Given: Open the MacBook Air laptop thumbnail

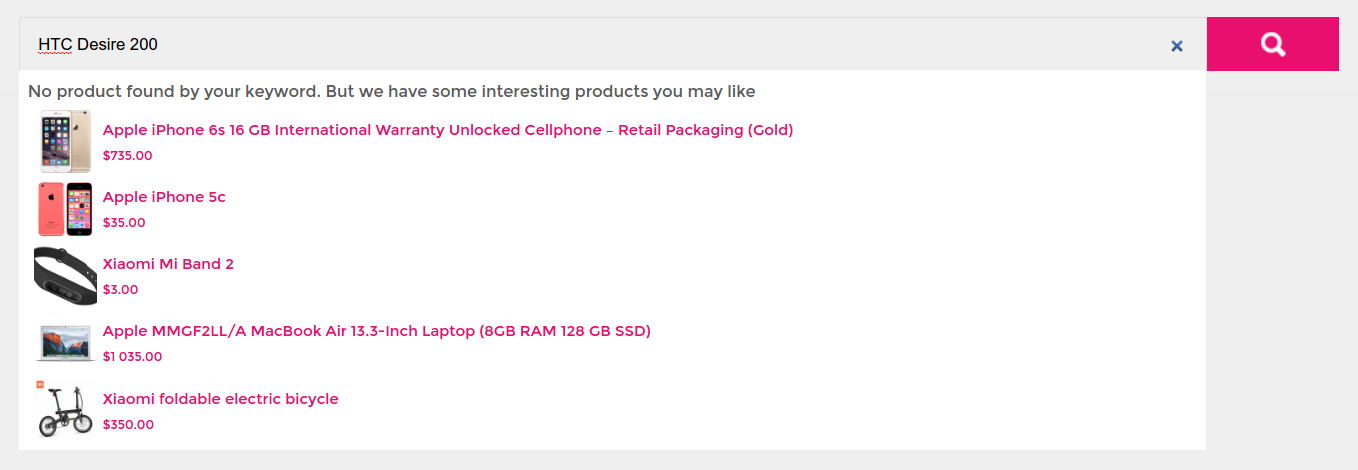Looking at the screenshot, I should click(66, 342).
